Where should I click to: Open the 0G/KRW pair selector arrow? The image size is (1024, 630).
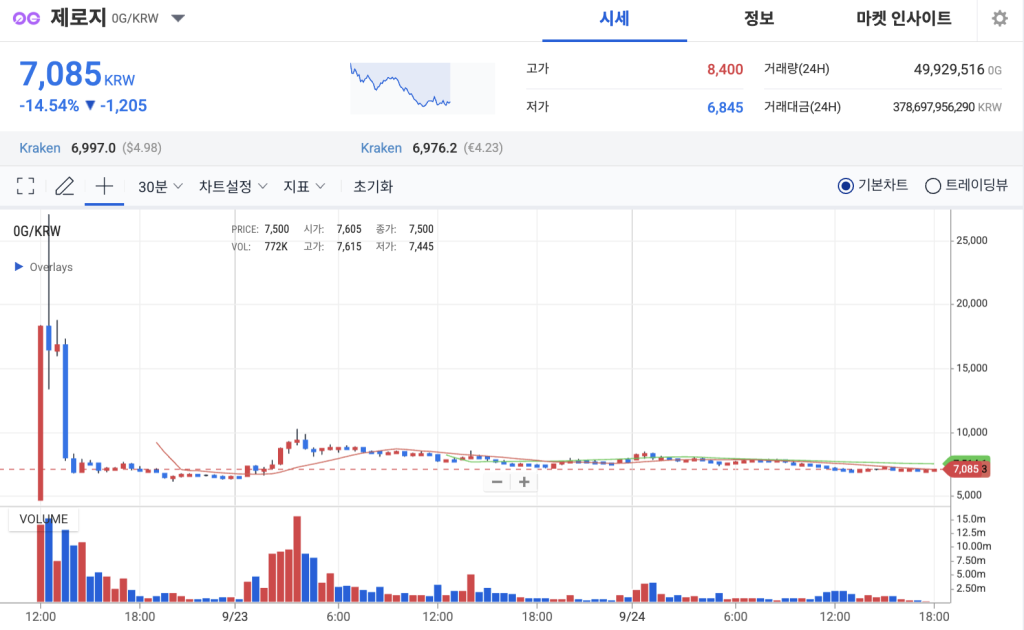[x=178, y=18]
